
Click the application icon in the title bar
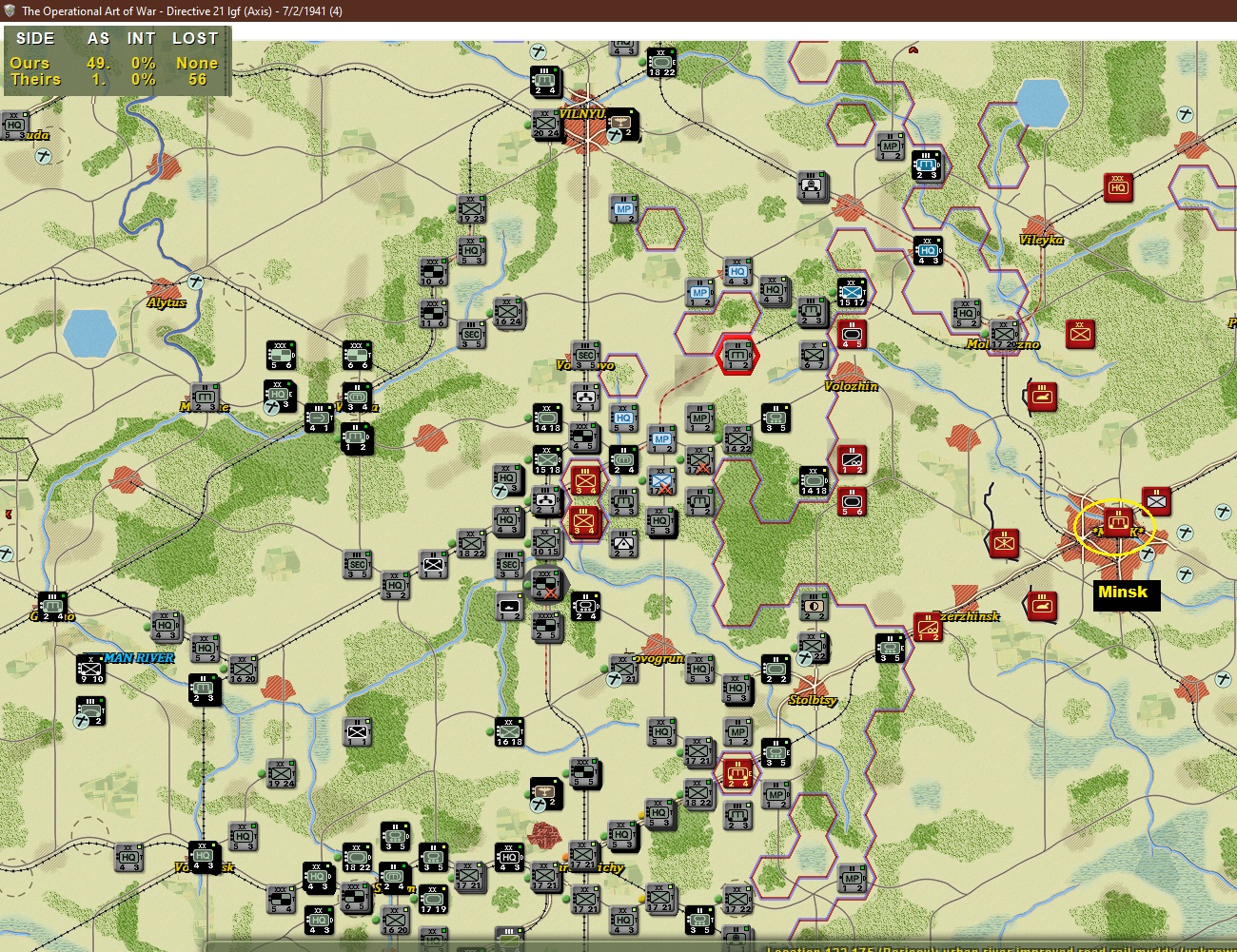[10, 10]
